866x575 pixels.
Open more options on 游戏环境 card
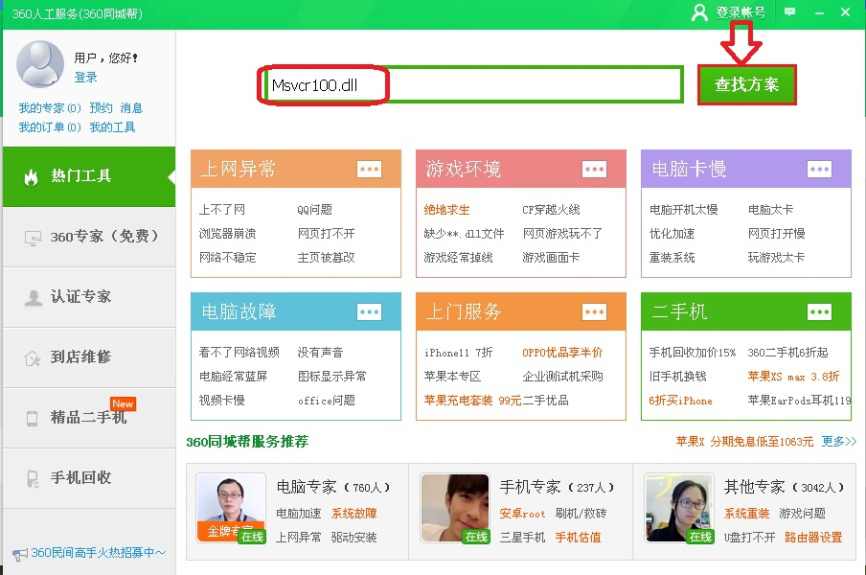coord(594,169)
